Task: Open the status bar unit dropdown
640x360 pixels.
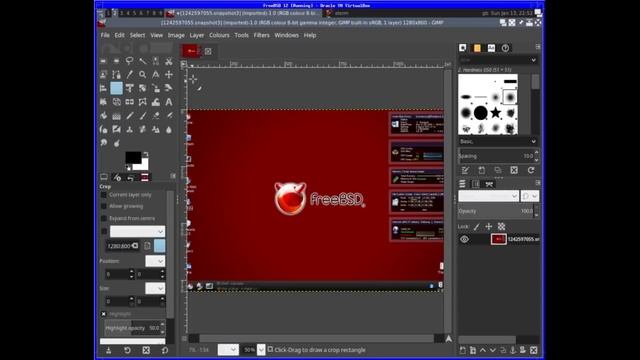Action: (x=228, y=350)
